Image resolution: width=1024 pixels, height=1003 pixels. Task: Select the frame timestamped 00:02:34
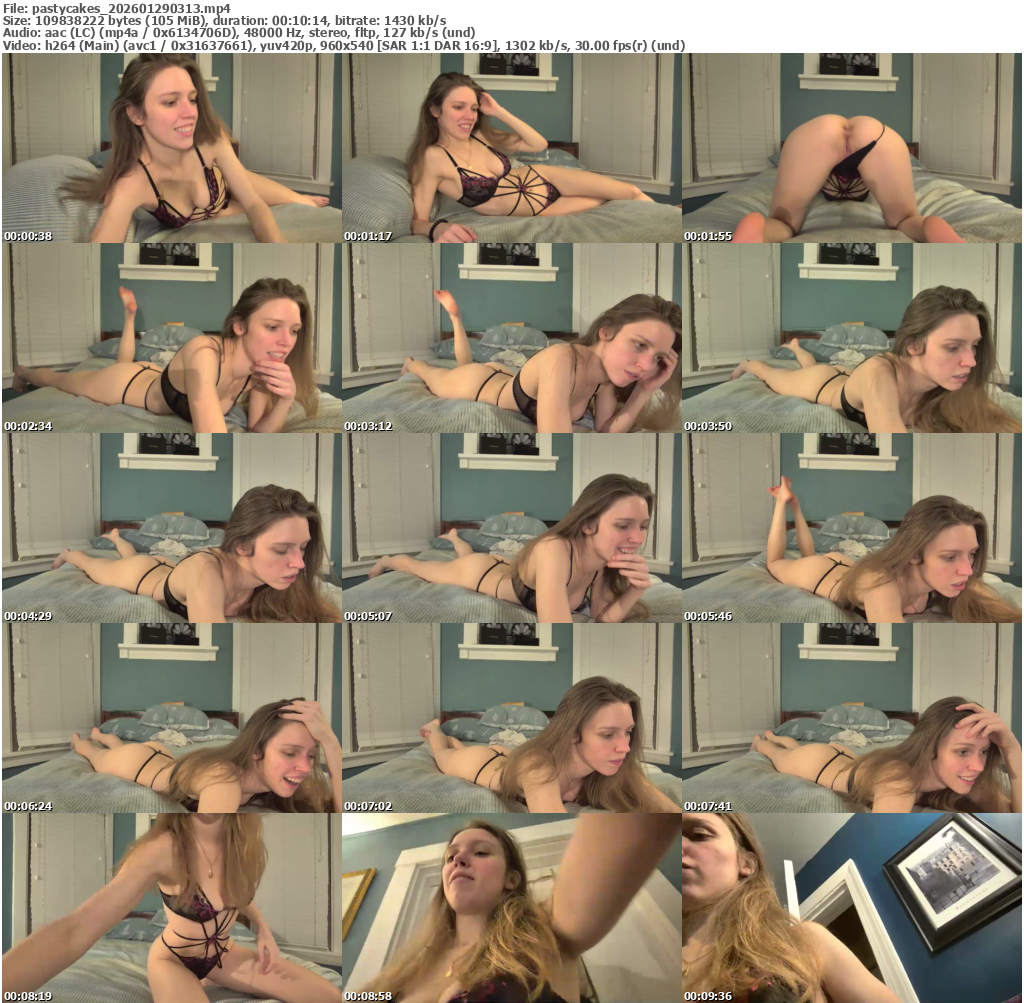[x=171, y=338]
